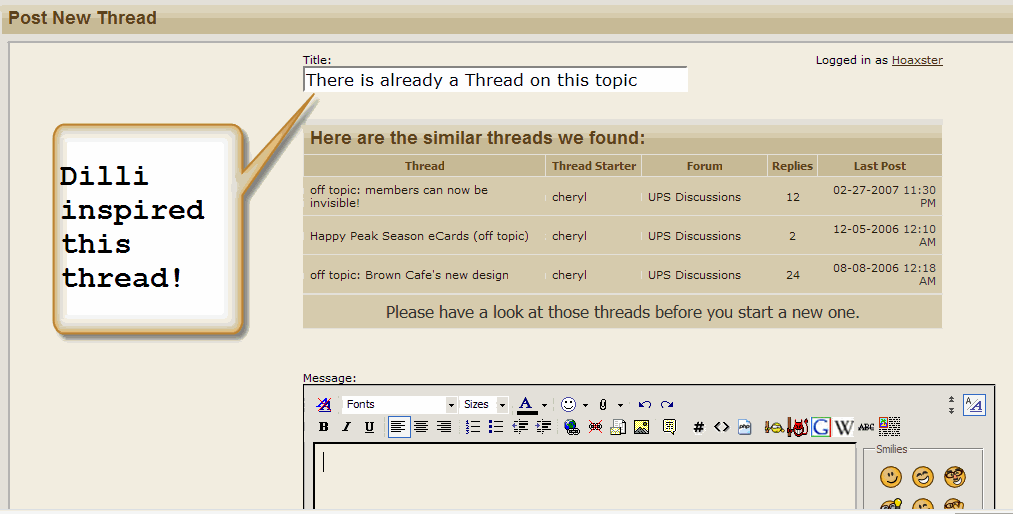Insert the squinting grin smilie
The image size is (1013, 514).
(923, 477)
